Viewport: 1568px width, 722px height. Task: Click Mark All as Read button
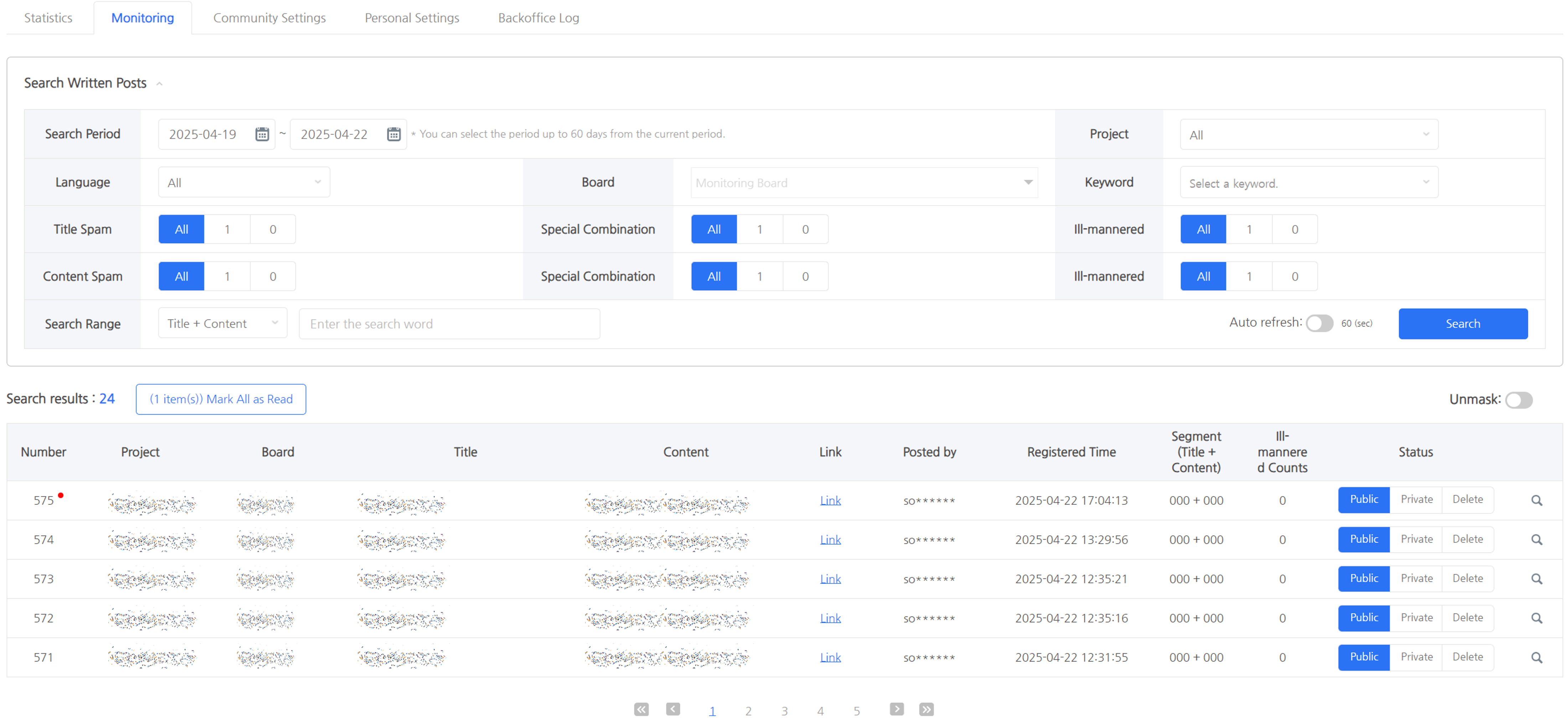pyautogui.click(x=221, y=399)
